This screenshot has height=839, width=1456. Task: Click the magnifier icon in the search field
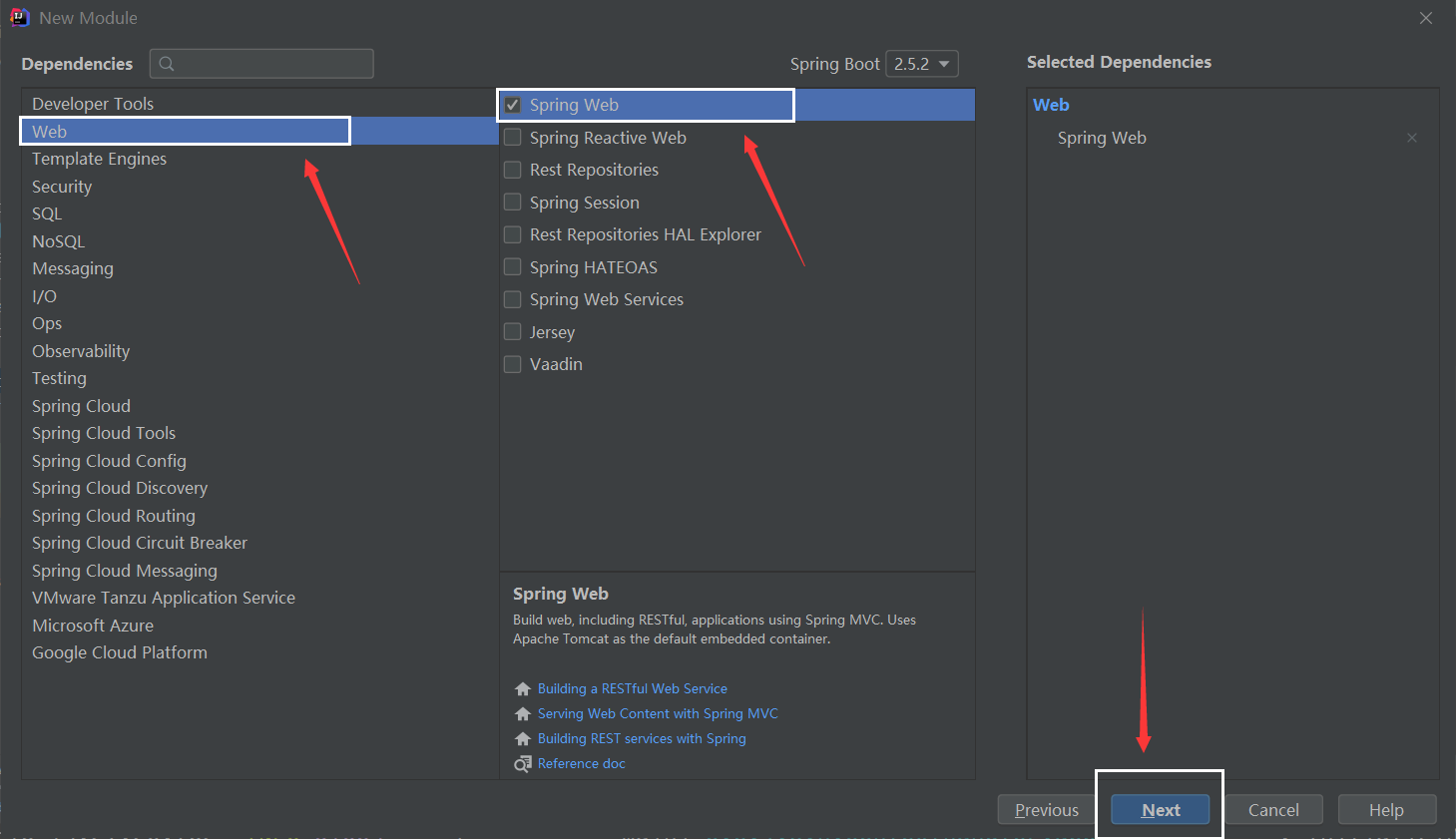click(167, 64)
